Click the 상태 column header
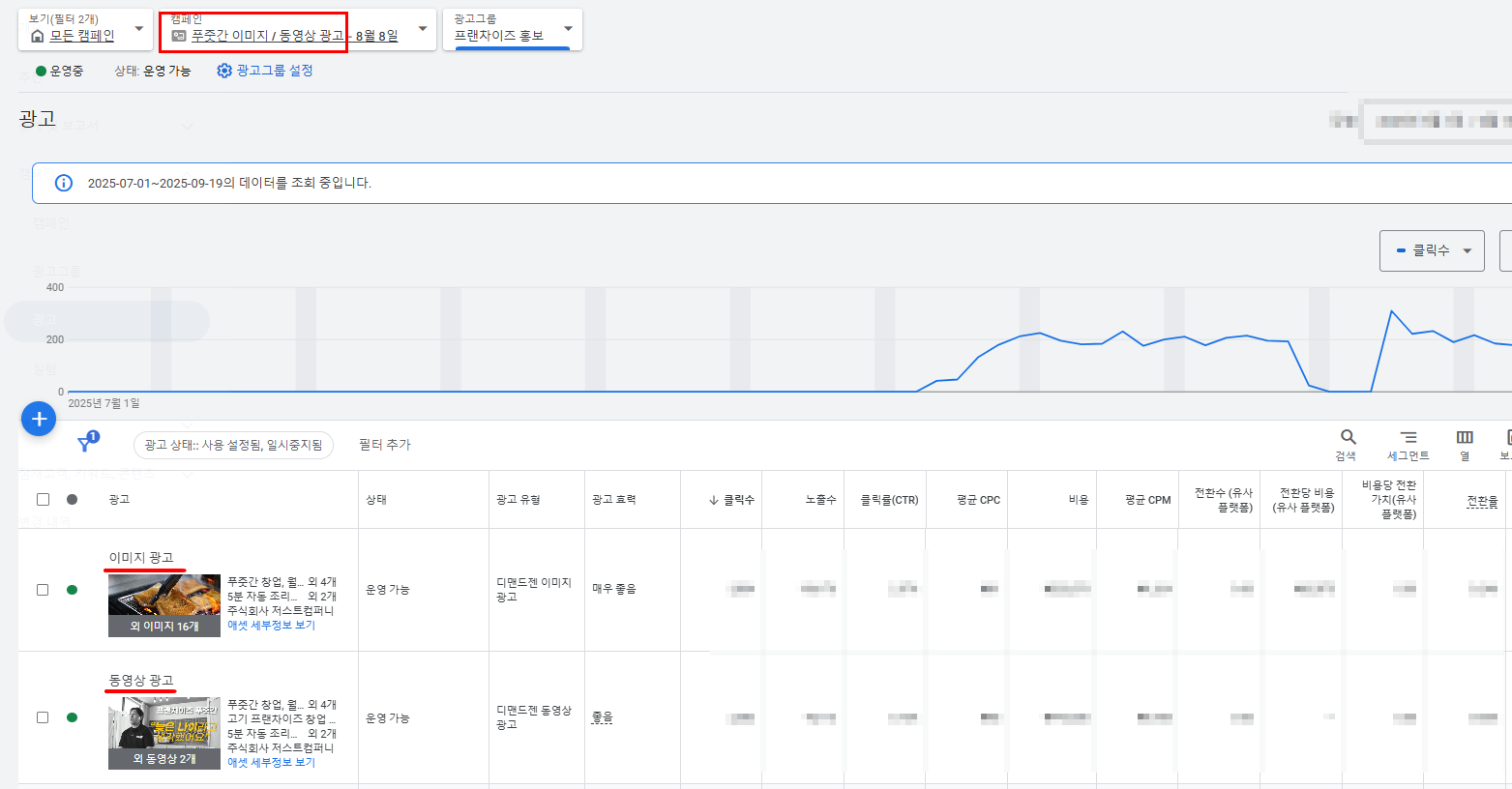The height and width of the screenshot is (789, 1512). (376, 500)
